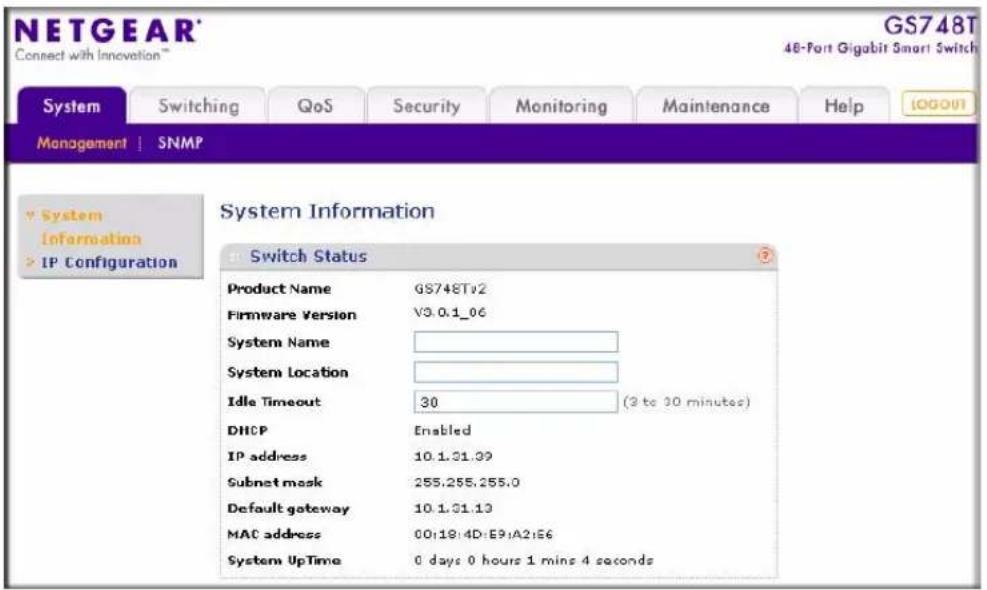Screen dimensions: 987x590
Task: Open IP Configuration in sidebar
Action: point(109,262)
